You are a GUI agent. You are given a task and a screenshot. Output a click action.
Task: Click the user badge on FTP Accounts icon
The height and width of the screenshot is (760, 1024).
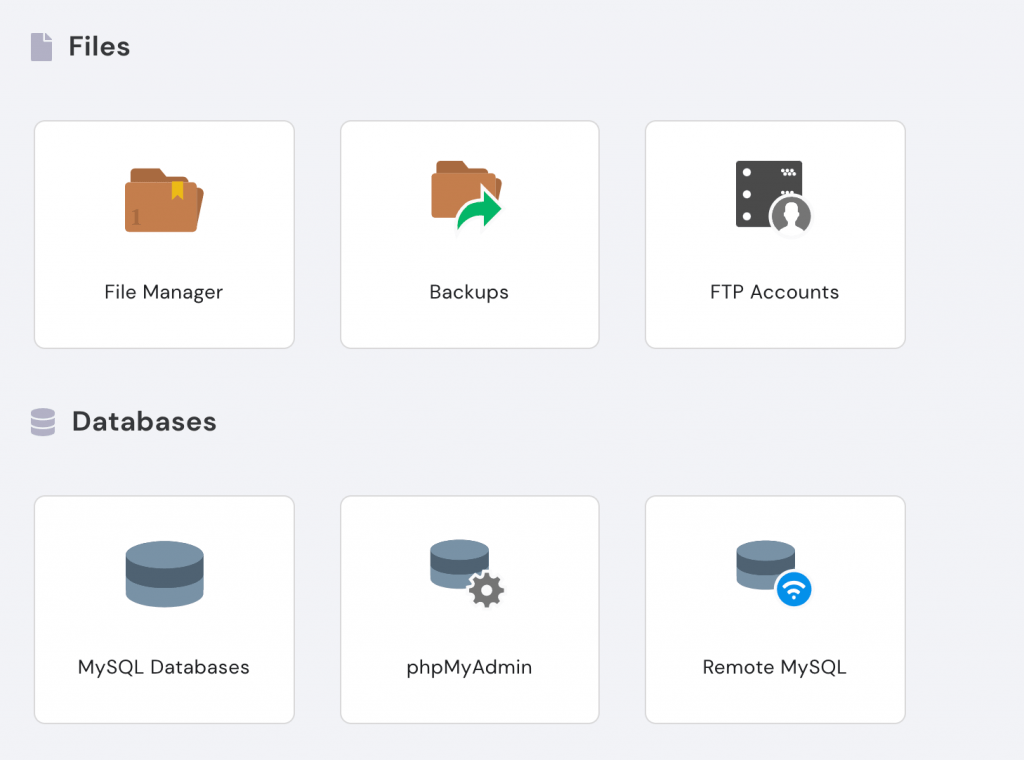tap(790, 215)
